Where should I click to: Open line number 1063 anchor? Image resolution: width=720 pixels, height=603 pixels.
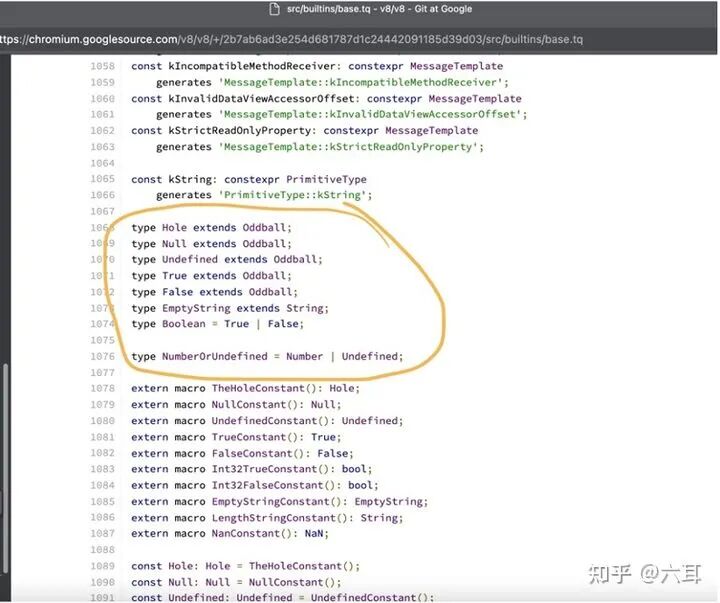tap(102, 147)
